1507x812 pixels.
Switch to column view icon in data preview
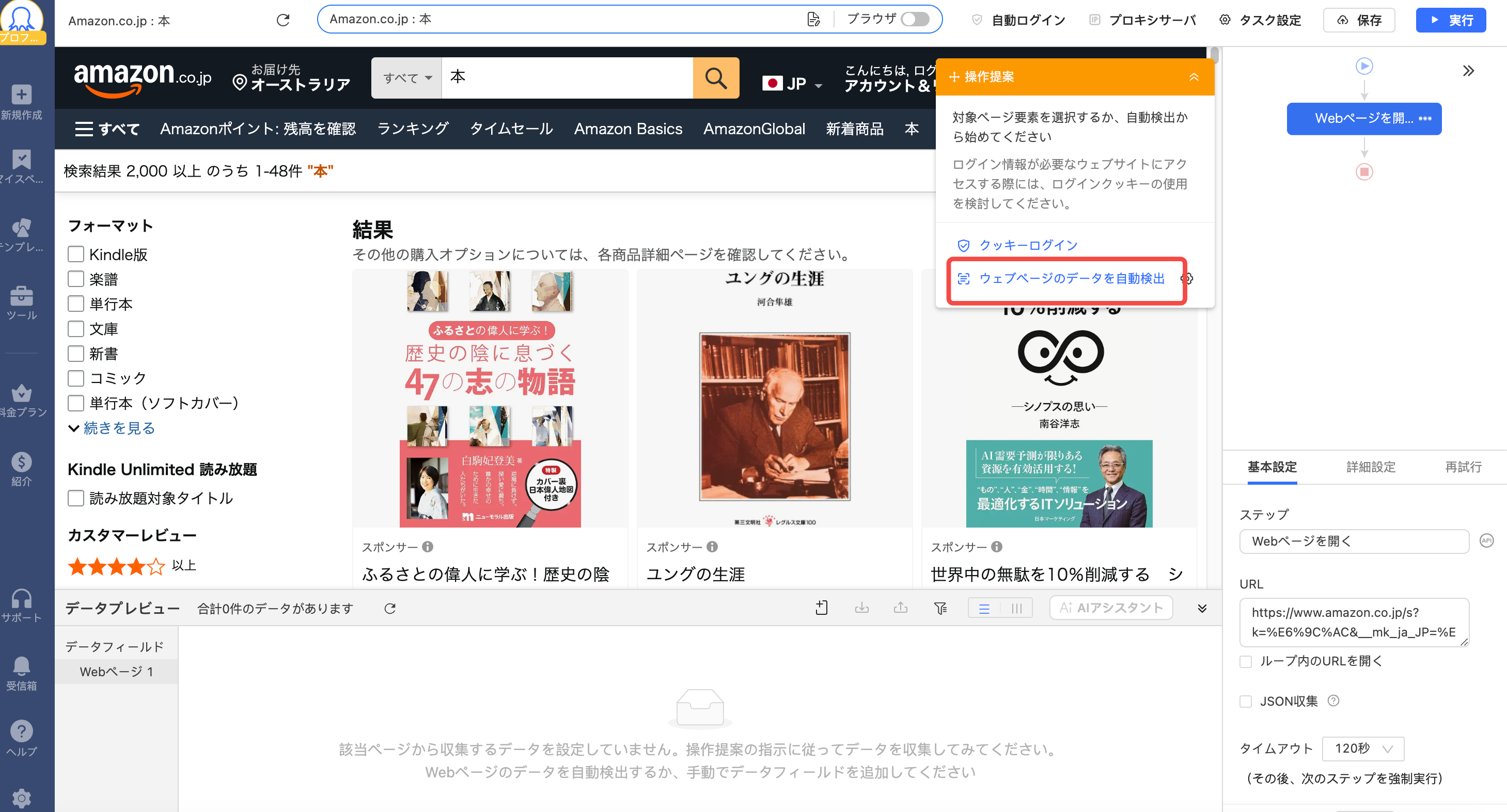click(1017, 609)
